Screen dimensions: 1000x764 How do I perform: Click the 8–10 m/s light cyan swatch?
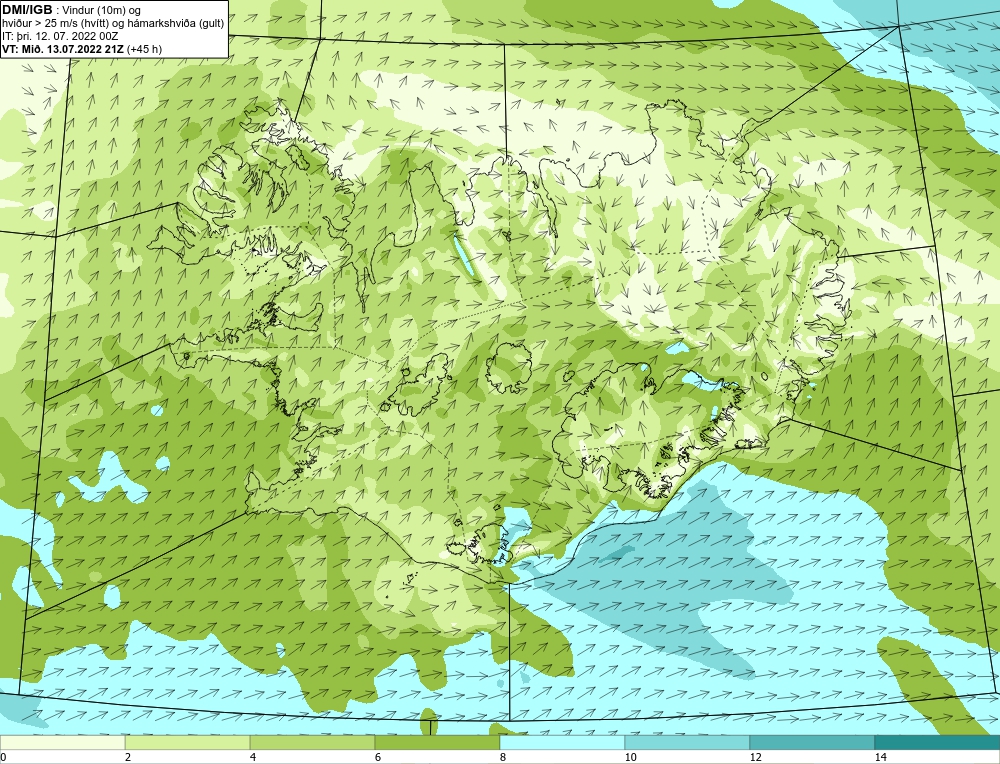click(562, 742)
